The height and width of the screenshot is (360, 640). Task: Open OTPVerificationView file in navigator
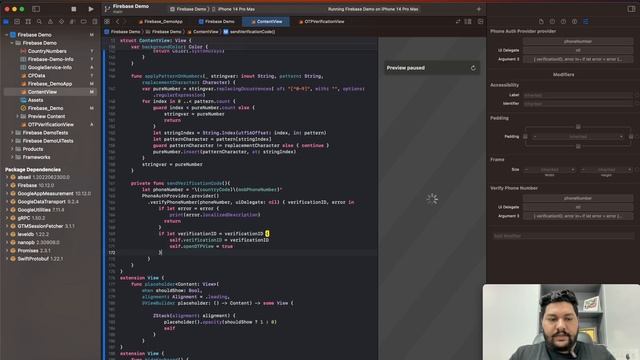click(51, 125)
